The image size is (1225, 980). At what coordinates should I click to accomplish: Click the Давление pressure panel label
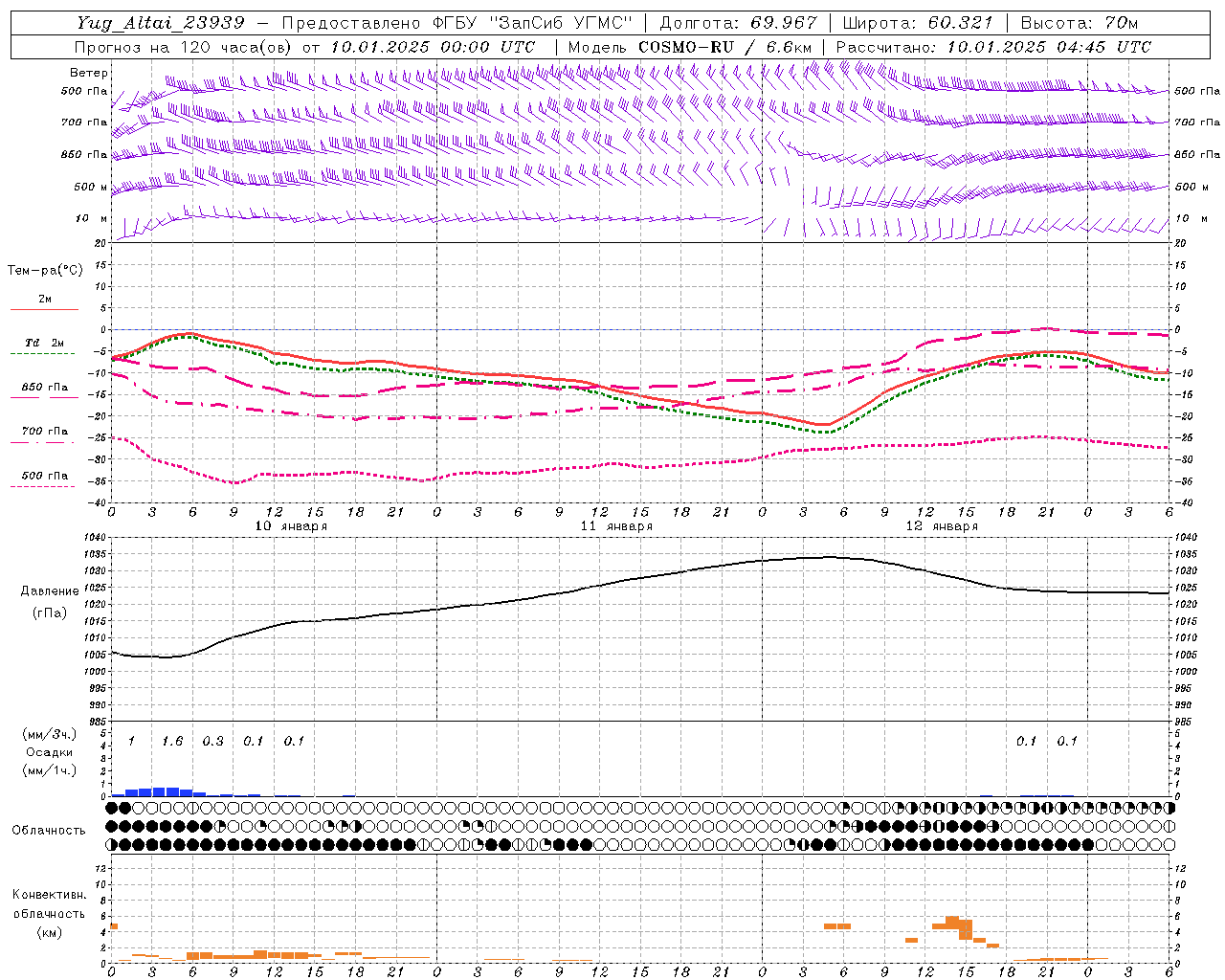[x=50, y=590]
